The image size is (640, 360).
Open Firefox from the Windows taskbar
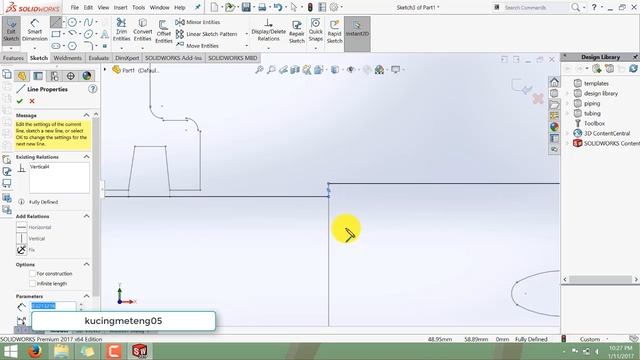pyautogui.click(x=35, y=351)
